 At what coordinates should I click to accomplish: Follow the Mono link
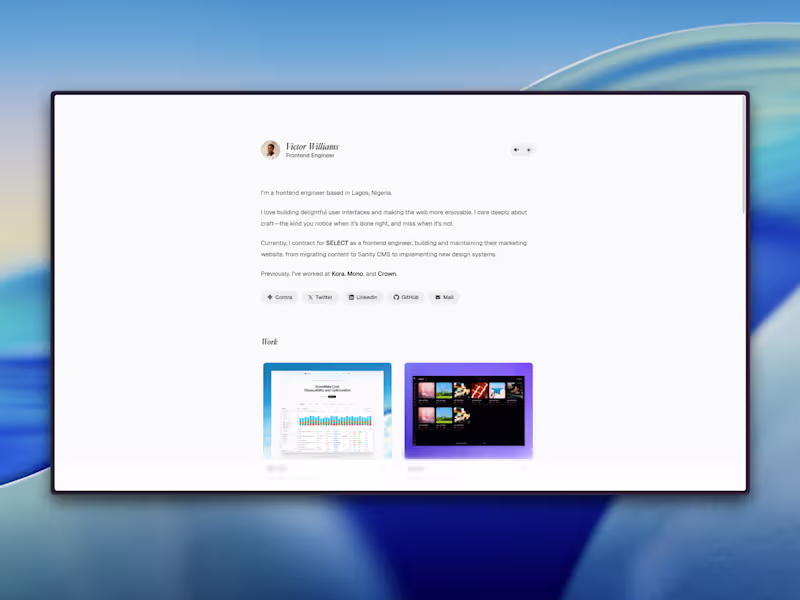(355, 274)
